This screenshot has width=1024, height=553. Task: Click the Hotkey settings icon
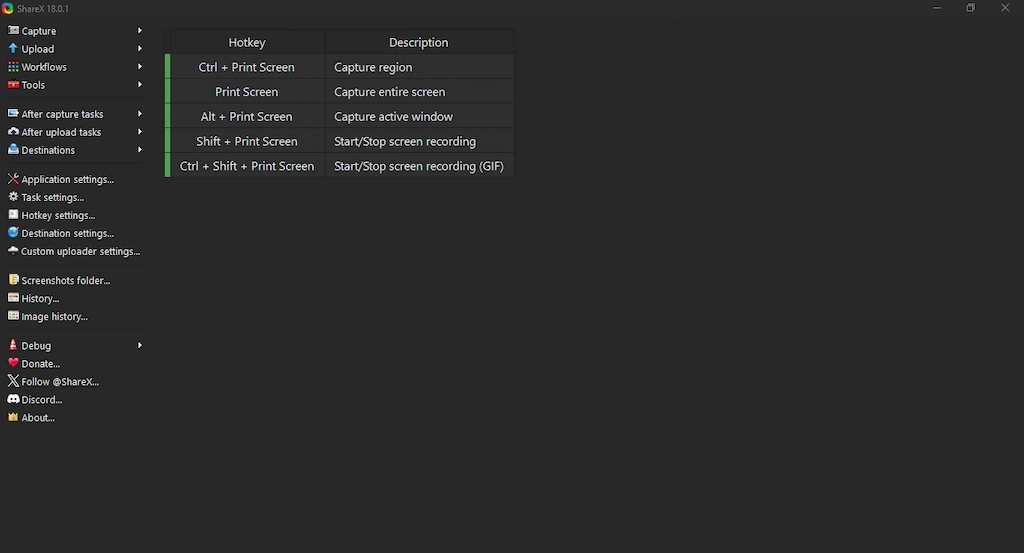[x=13, y=215]
